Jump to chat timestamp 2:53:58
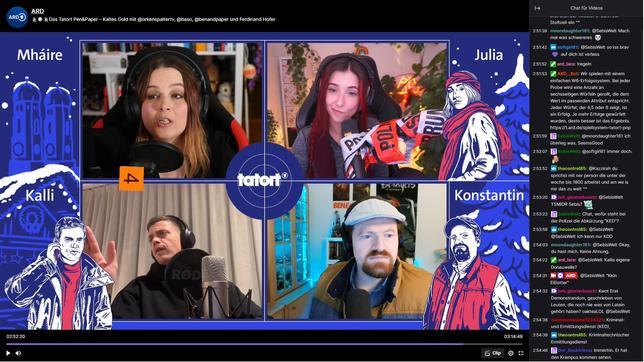The image size is (644, 362). coord(540,229)
